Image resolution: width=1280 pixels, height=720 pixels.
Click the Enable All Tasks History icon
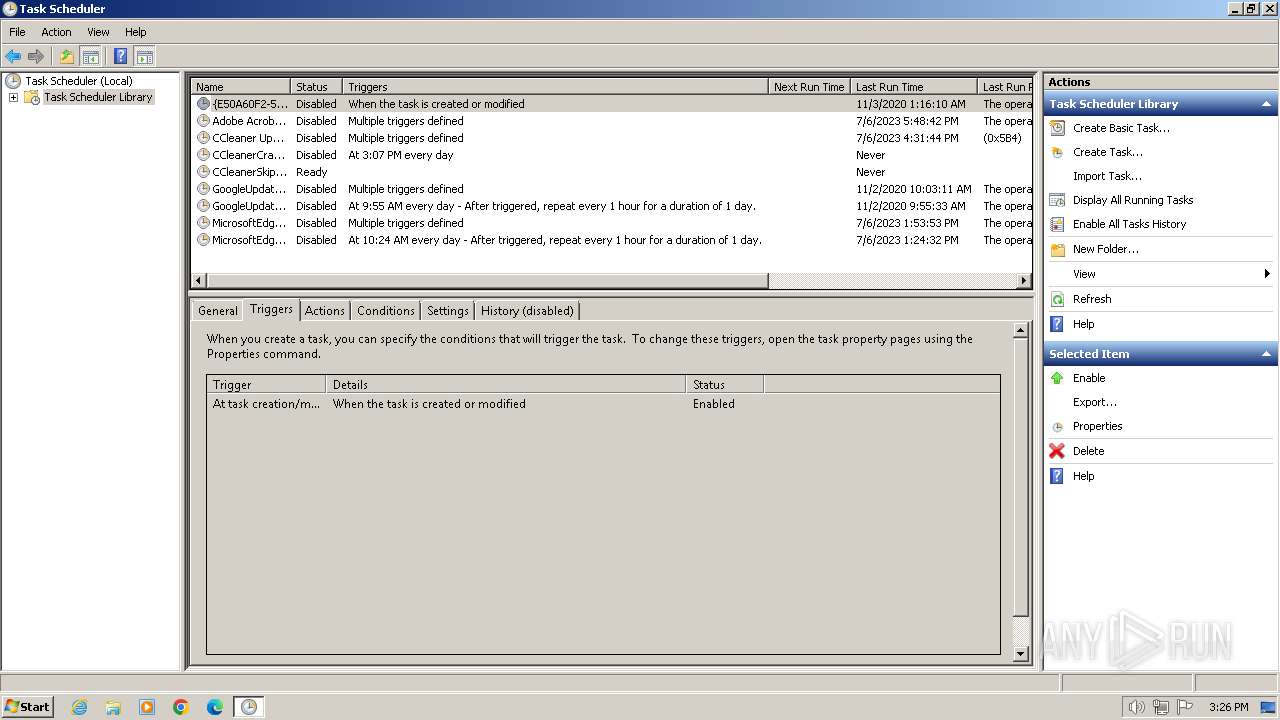[1057, 224]
